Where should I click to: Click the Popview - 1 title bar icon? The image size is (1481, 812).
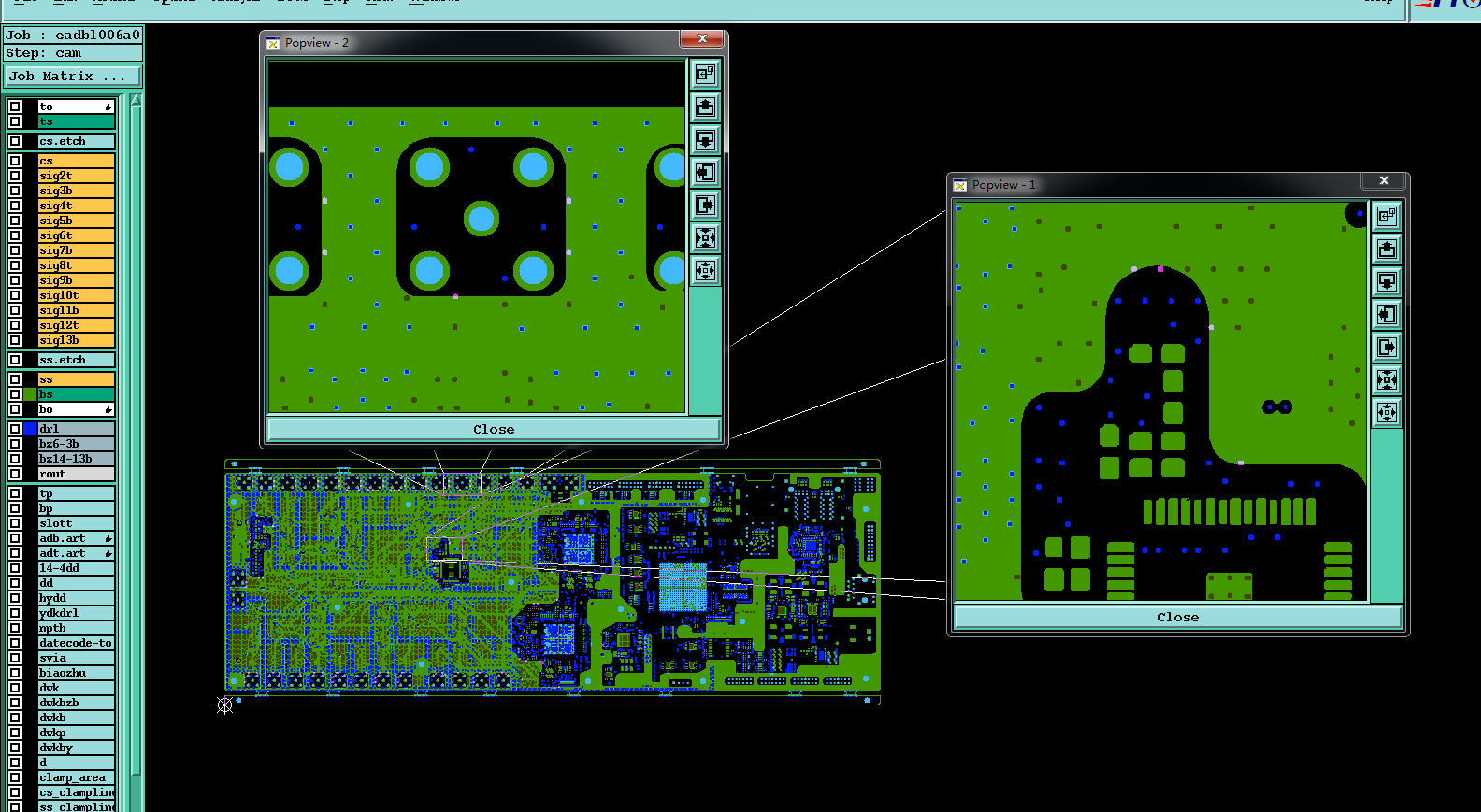click(959, 185)
